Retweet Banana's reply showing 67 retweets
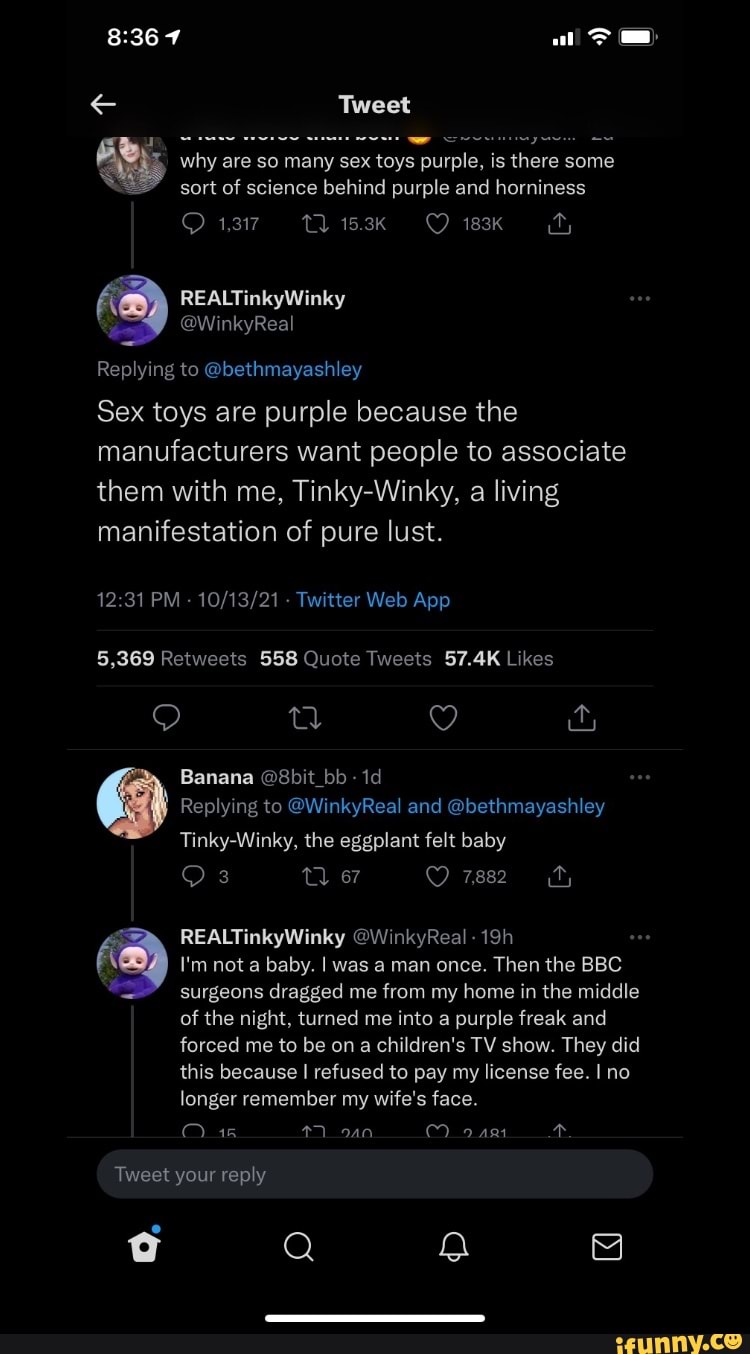The width and height of the screenshot is (750, 1354). click(x=312, y=877)
